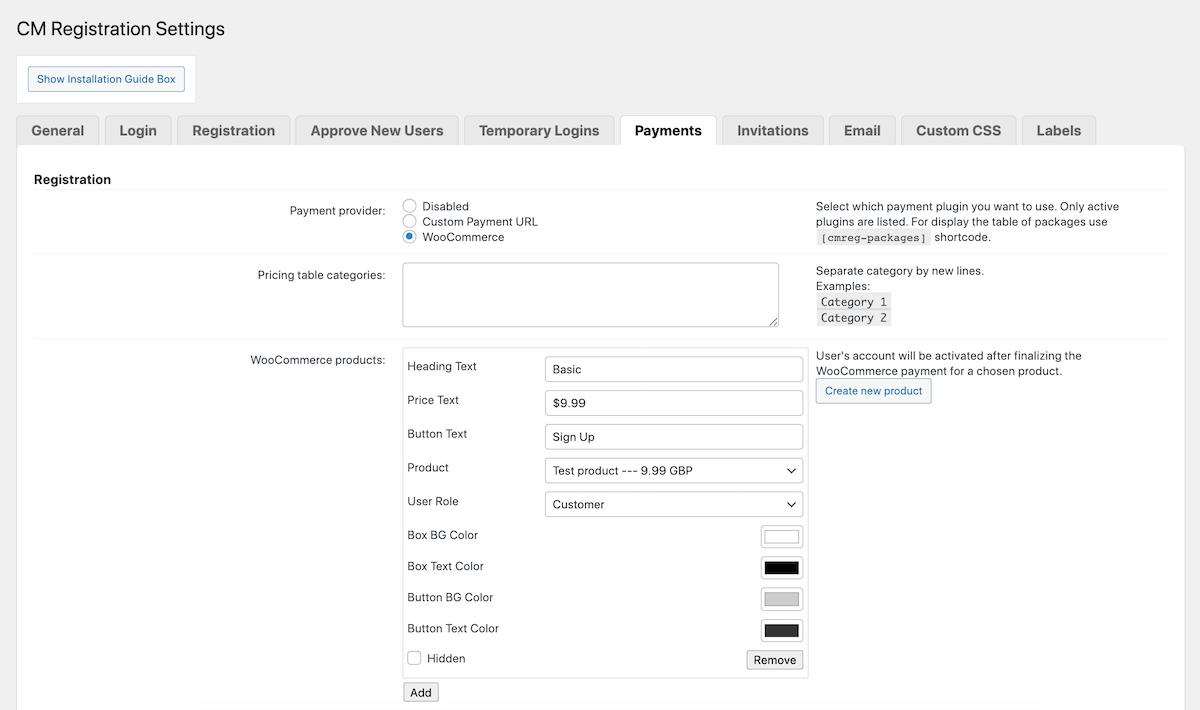
Task: Edit the Price Text field showing $9.99
Action: [674, 403]
